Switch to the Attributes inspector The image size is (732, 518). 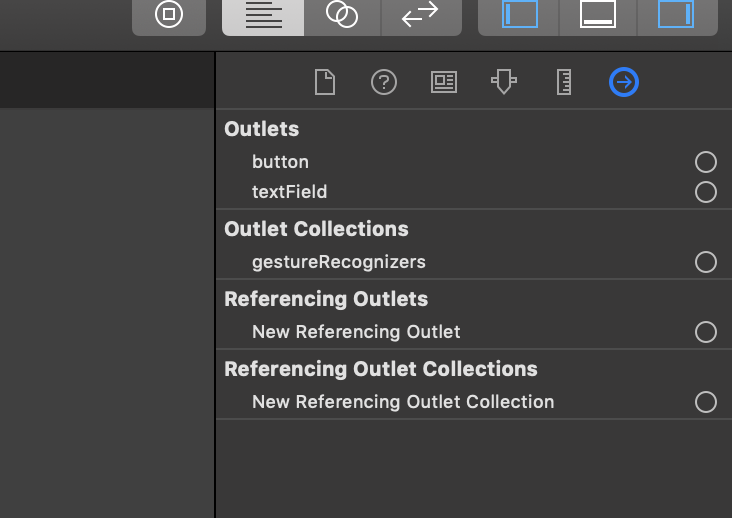pyautogui.click(x=504, y=82)
